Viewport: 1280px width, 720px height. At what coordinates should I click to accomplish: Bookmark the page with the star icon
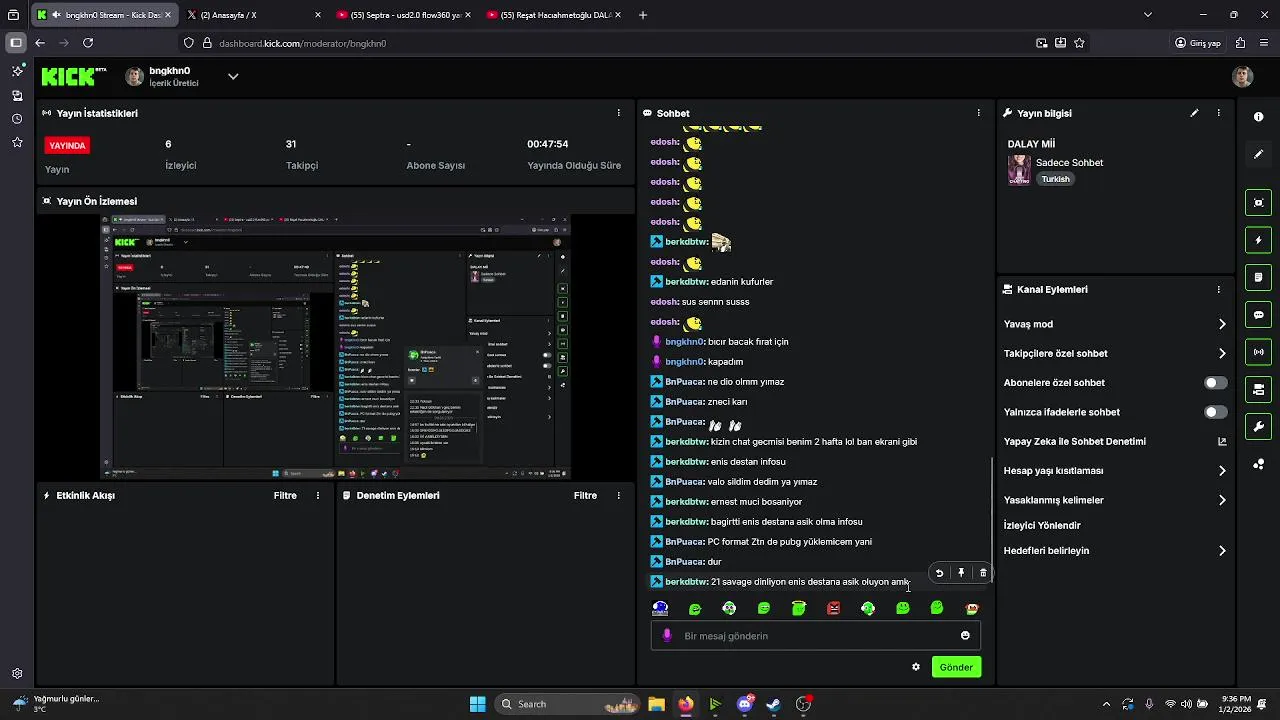click(x=1079, y=43)
